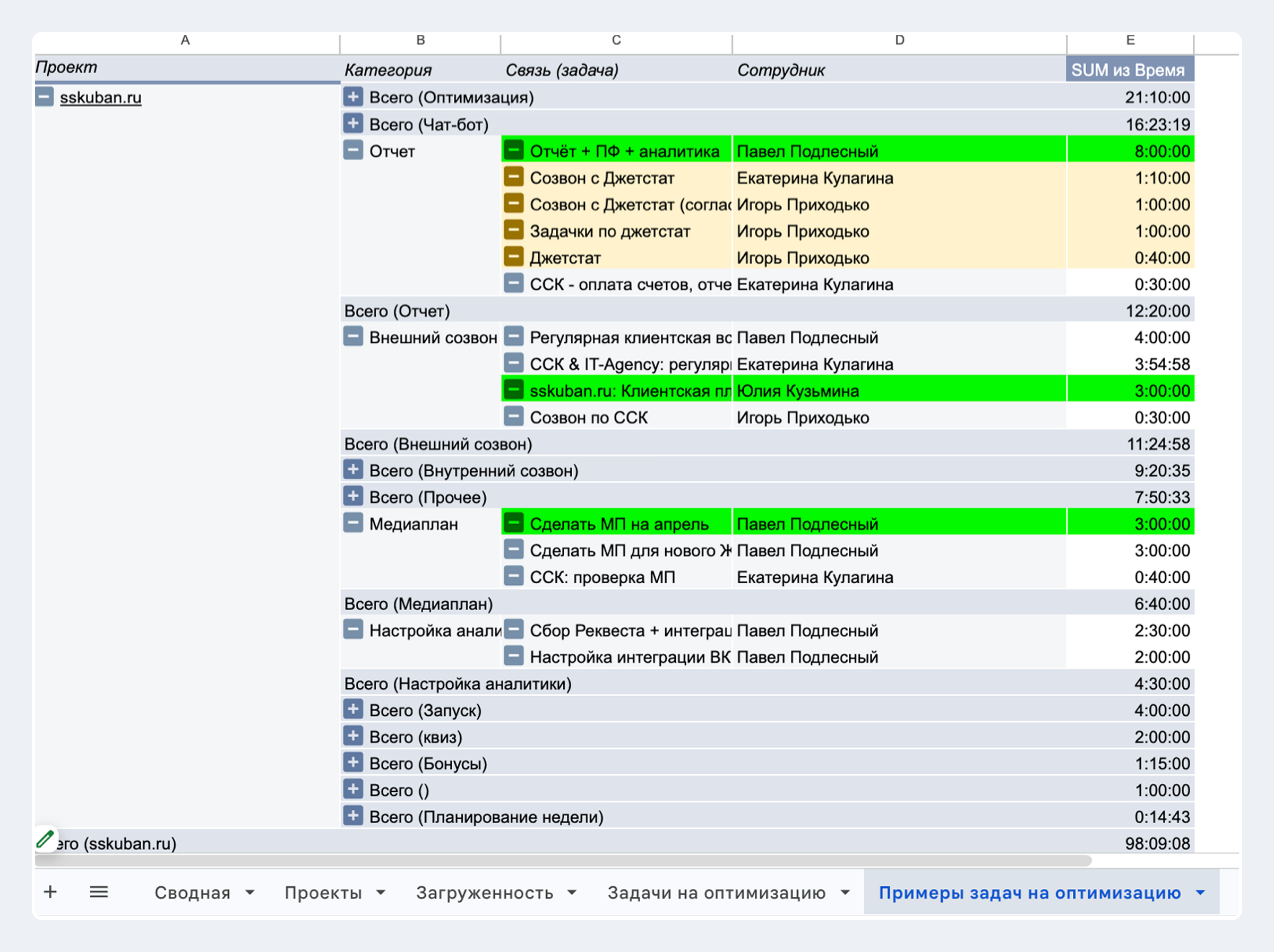Open the sskuban.ru link
This screenshot has height=952, width=1274.
tap(101, 97)
